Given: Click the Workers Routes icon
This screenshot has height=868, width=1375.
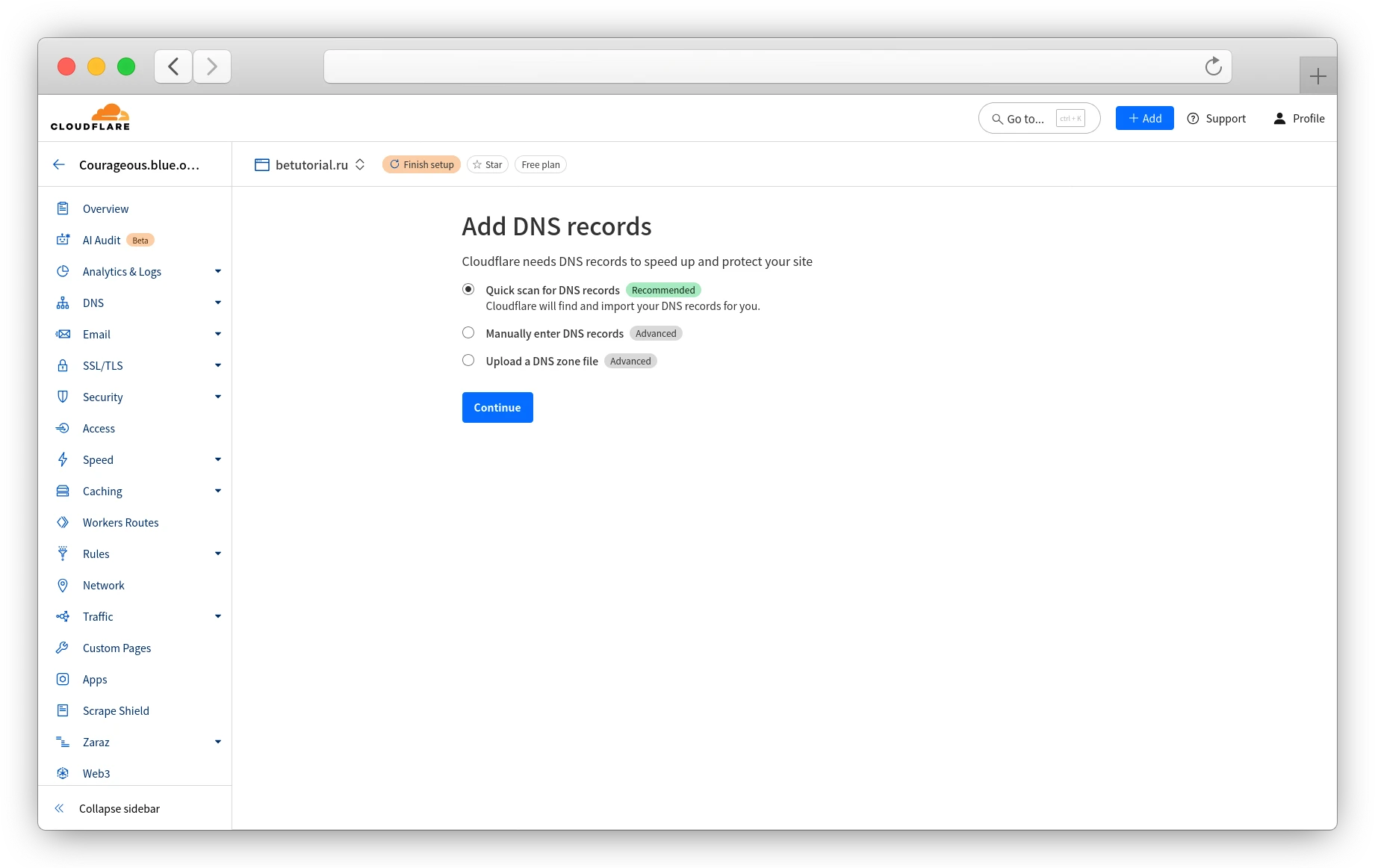Looking at the screenshot, I should point(63,522).
